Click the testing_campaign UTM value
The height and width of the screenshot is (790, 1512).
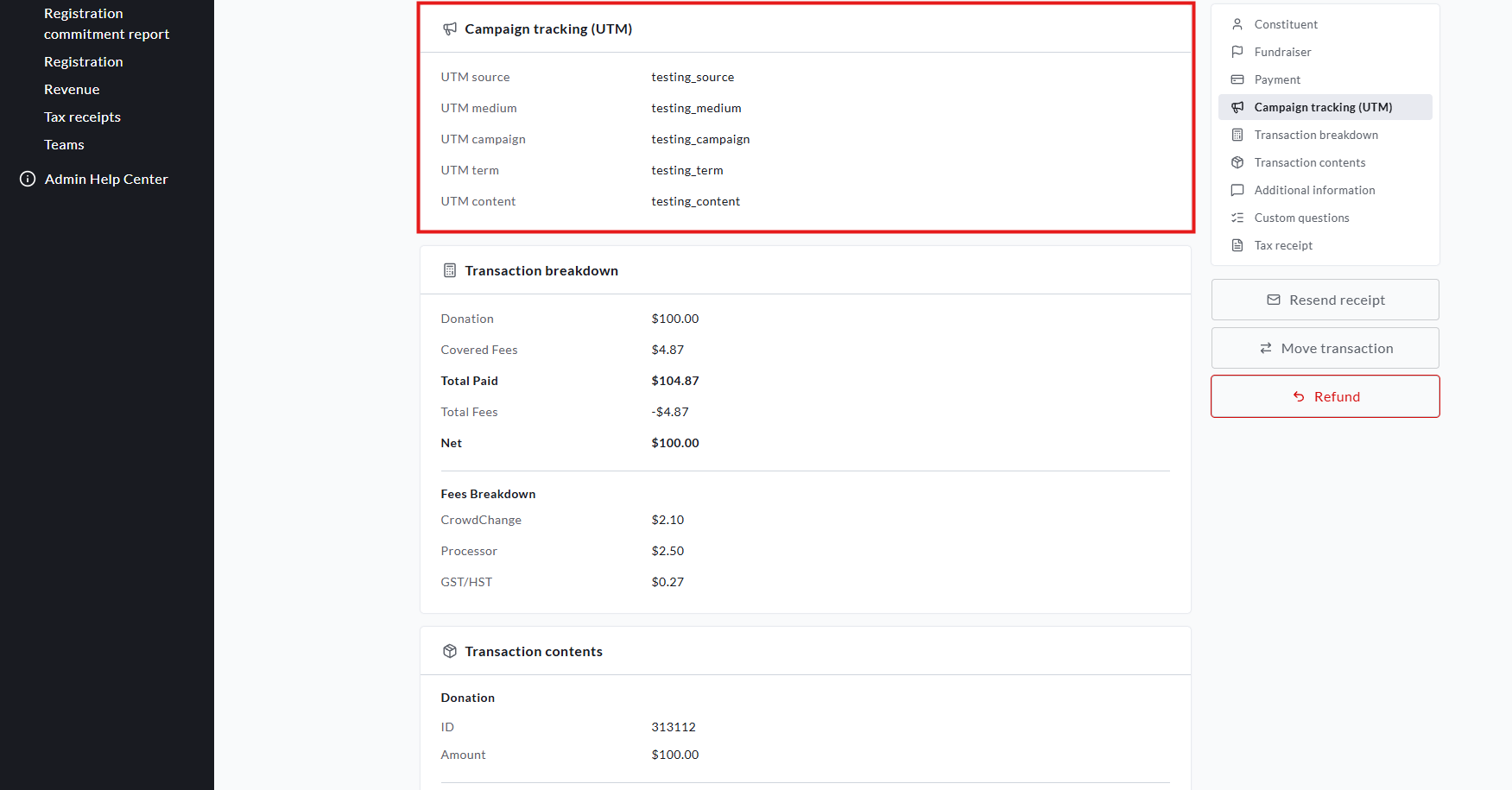700,139
